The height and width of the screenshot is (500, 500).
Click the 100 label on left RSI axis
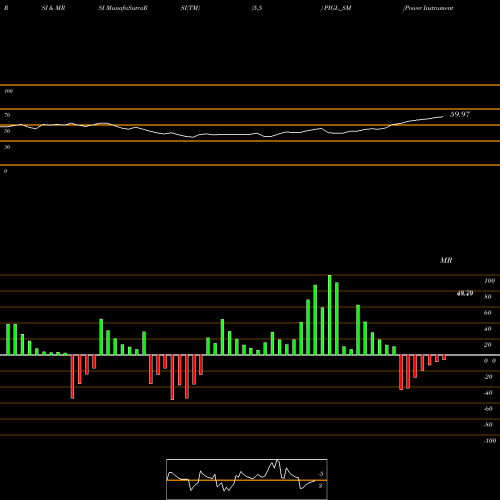(8, 91)
